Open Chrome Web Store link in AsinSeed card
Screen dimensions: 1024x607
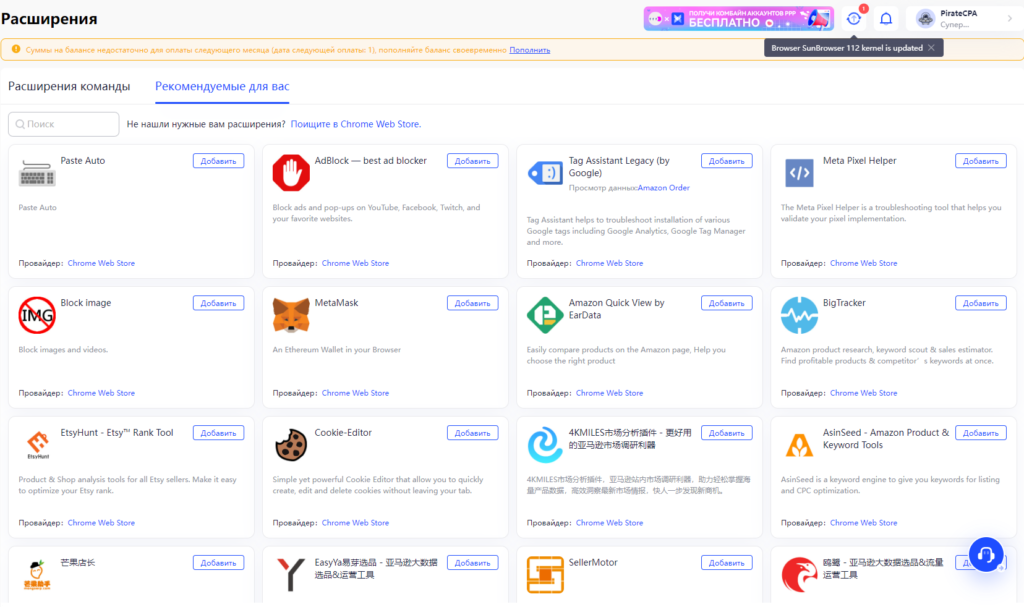coord(863,523)
